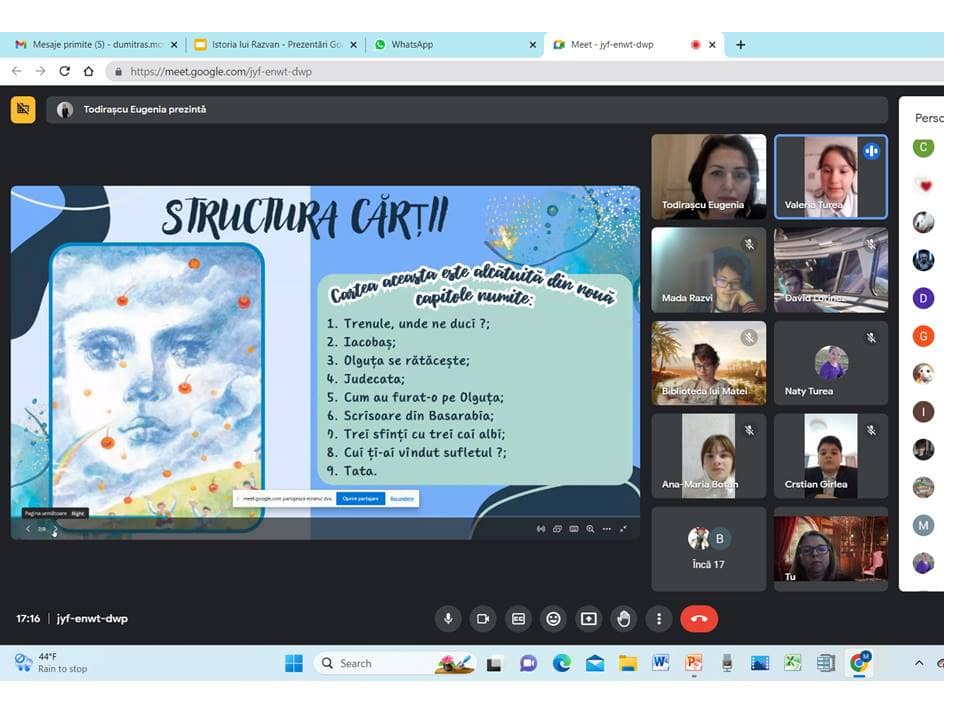Open the slide toolbar more options (three dots)
The image size is (960, 720).
tap(607, 529)
